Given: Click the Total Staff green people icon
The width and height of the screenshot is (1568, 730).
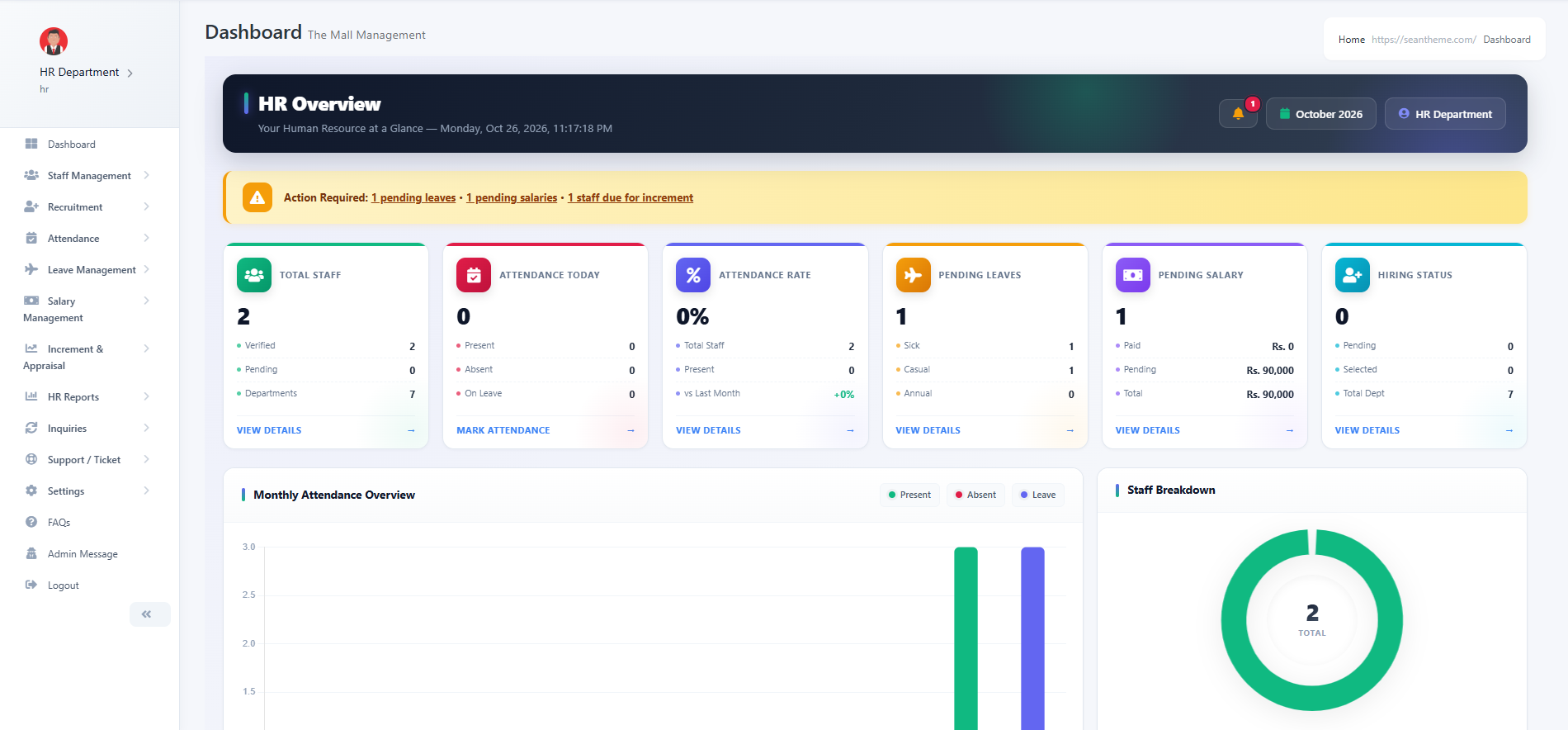Looking at the screenshot, I should pos(254,275).
